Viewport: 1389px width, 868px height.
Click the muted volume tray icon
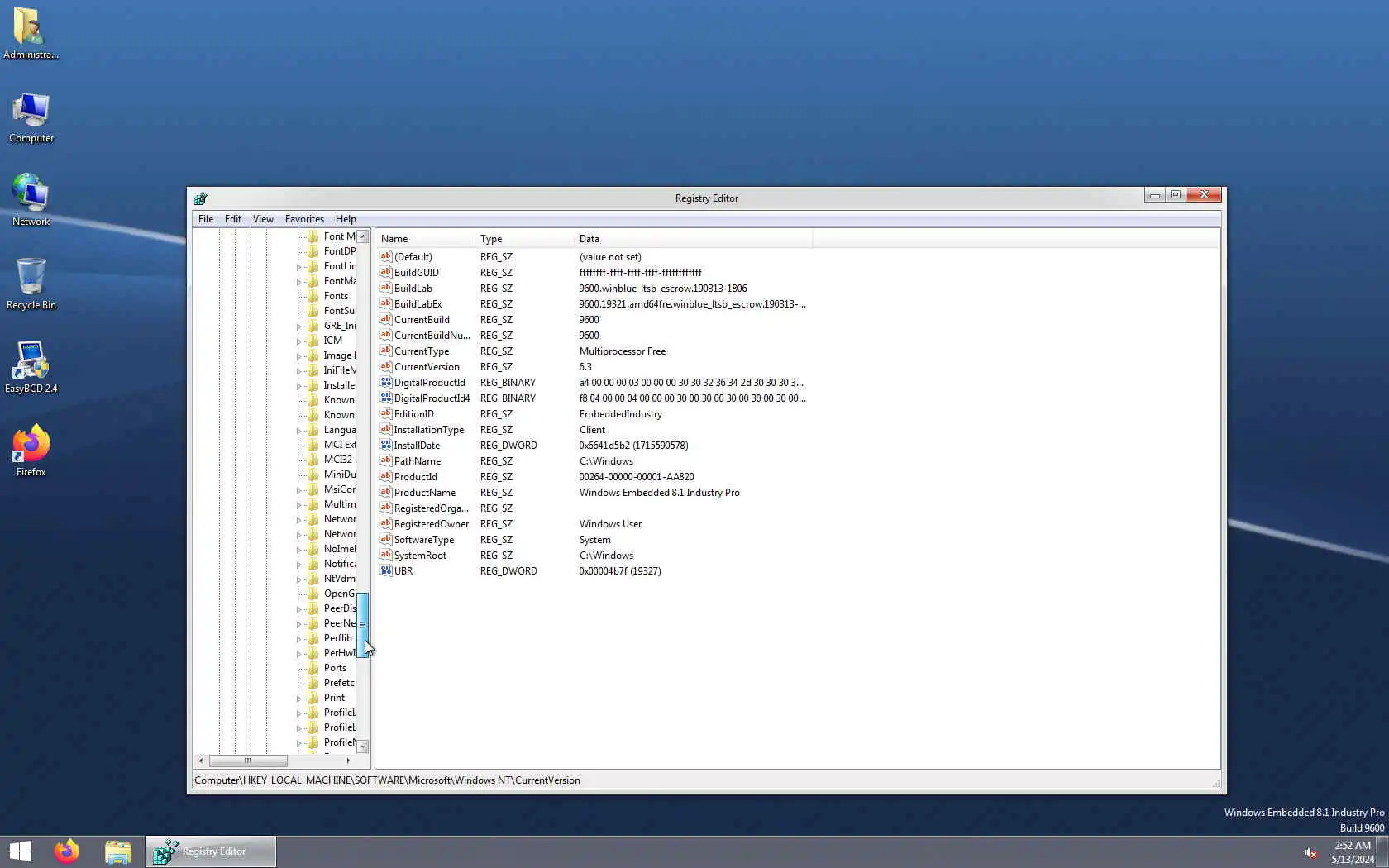click(1310, 852)
